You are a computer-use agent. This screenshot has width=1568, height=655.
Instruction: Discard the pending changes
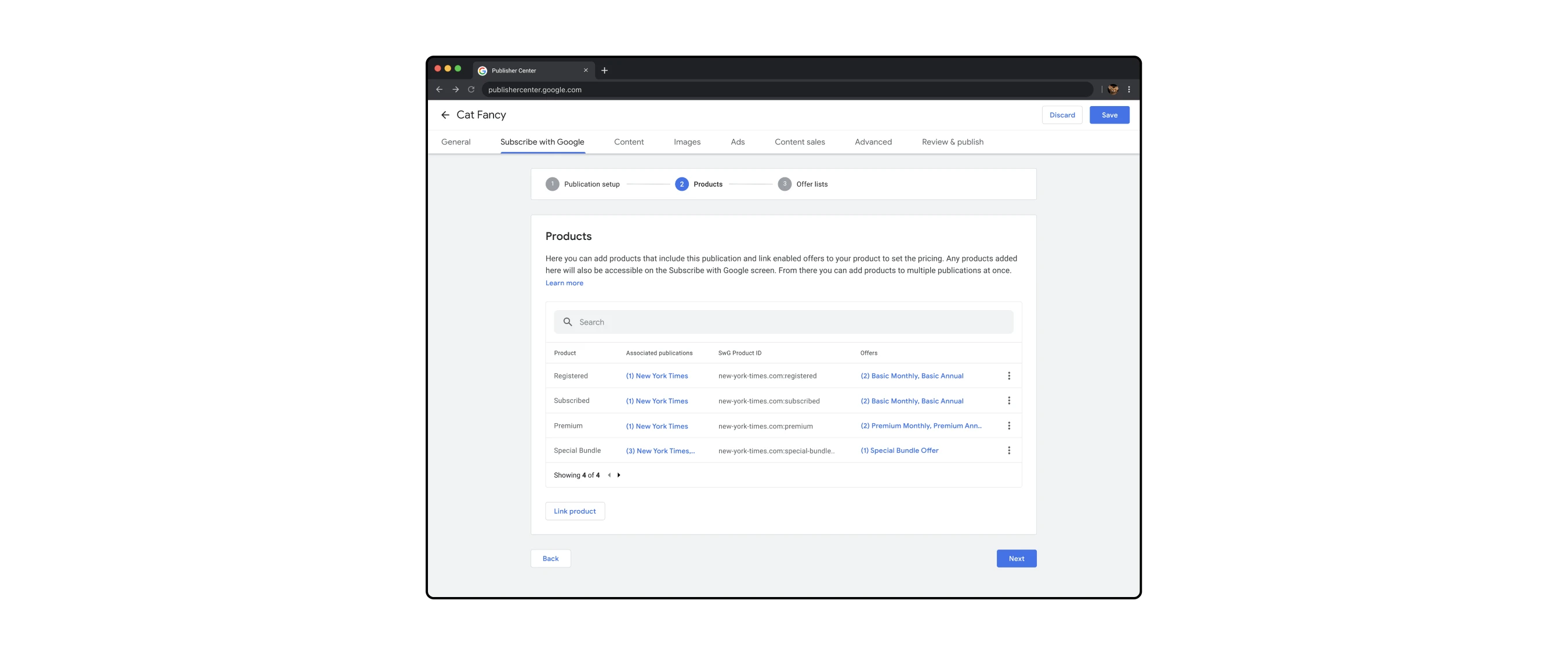tap(1062, 114)
